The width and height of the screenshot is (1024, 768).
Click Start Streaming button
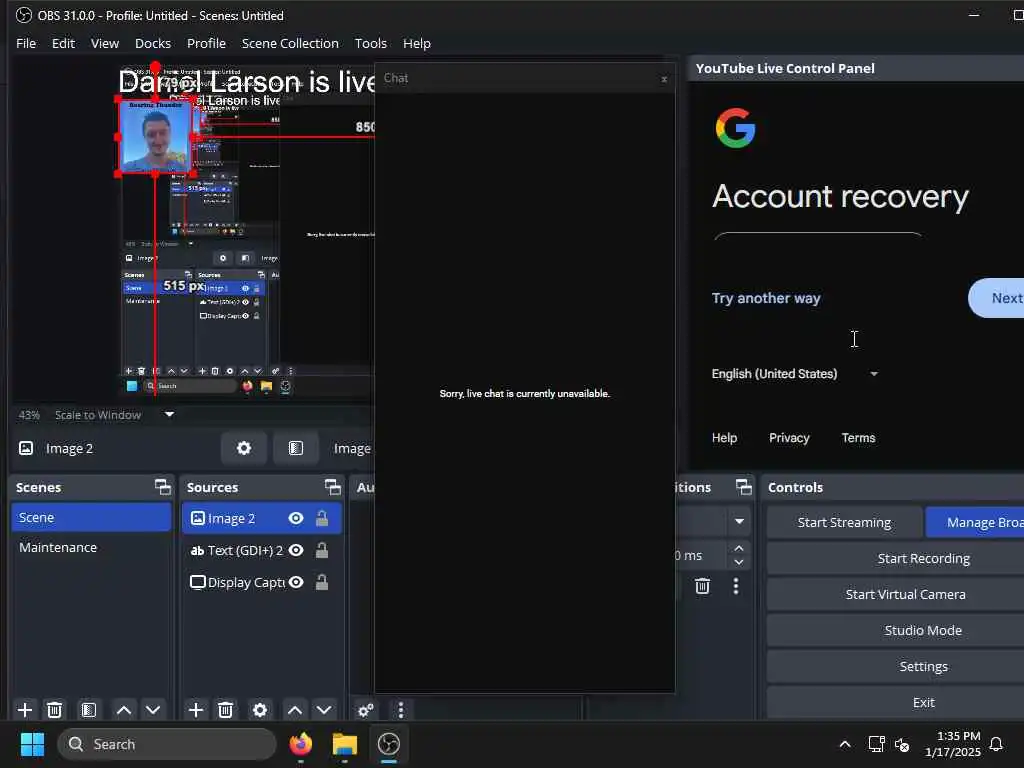(x=844, y=522)
